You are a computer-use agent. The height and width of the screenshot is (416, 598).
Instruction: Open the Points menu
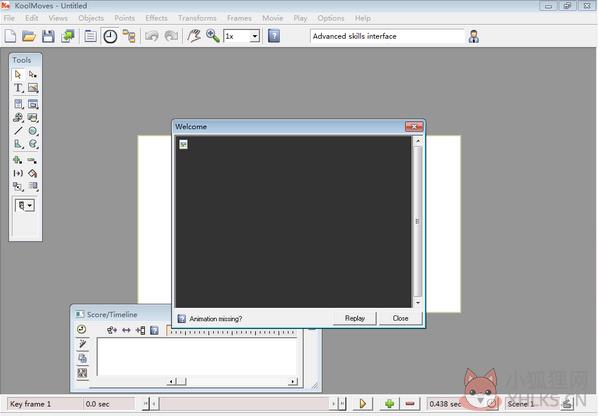click(124, 18)
